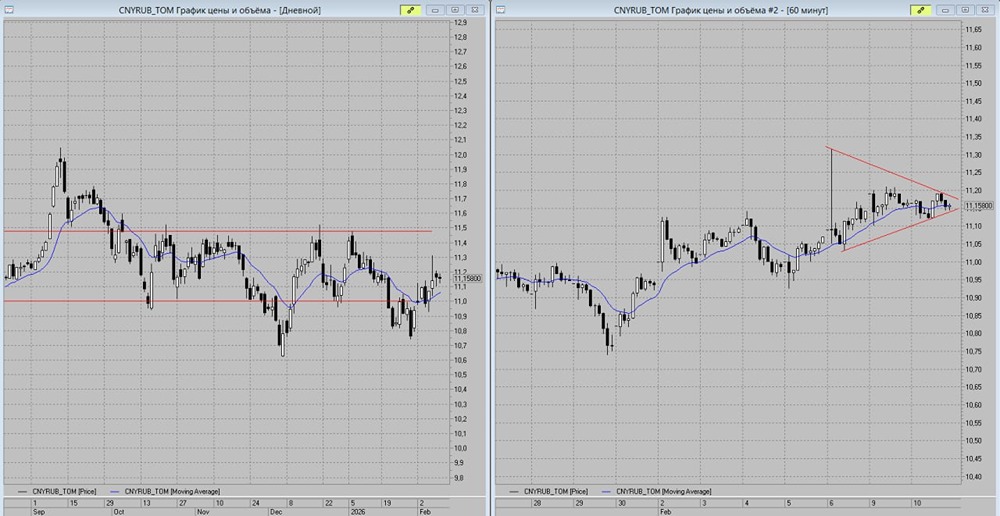Click the yellow link icon in 60-minute chart window
Viewport: 1000px width, 516px height.
point(922,10)
